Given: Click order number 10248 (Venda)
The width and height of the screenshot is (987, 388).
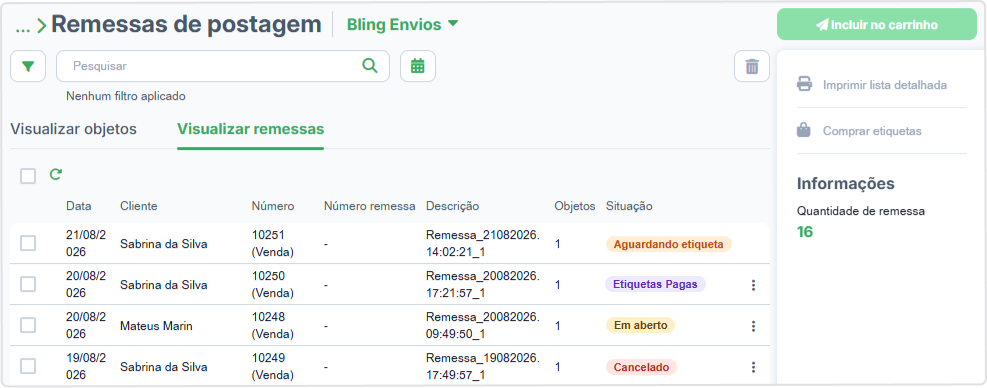Looking at the screenshot, I should 273,326.
